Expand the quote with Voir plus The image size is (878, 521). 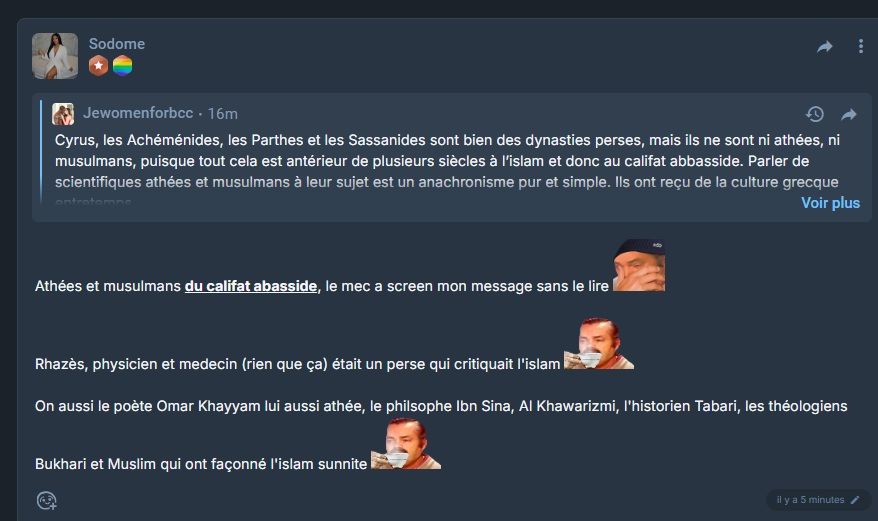point(830,203)
